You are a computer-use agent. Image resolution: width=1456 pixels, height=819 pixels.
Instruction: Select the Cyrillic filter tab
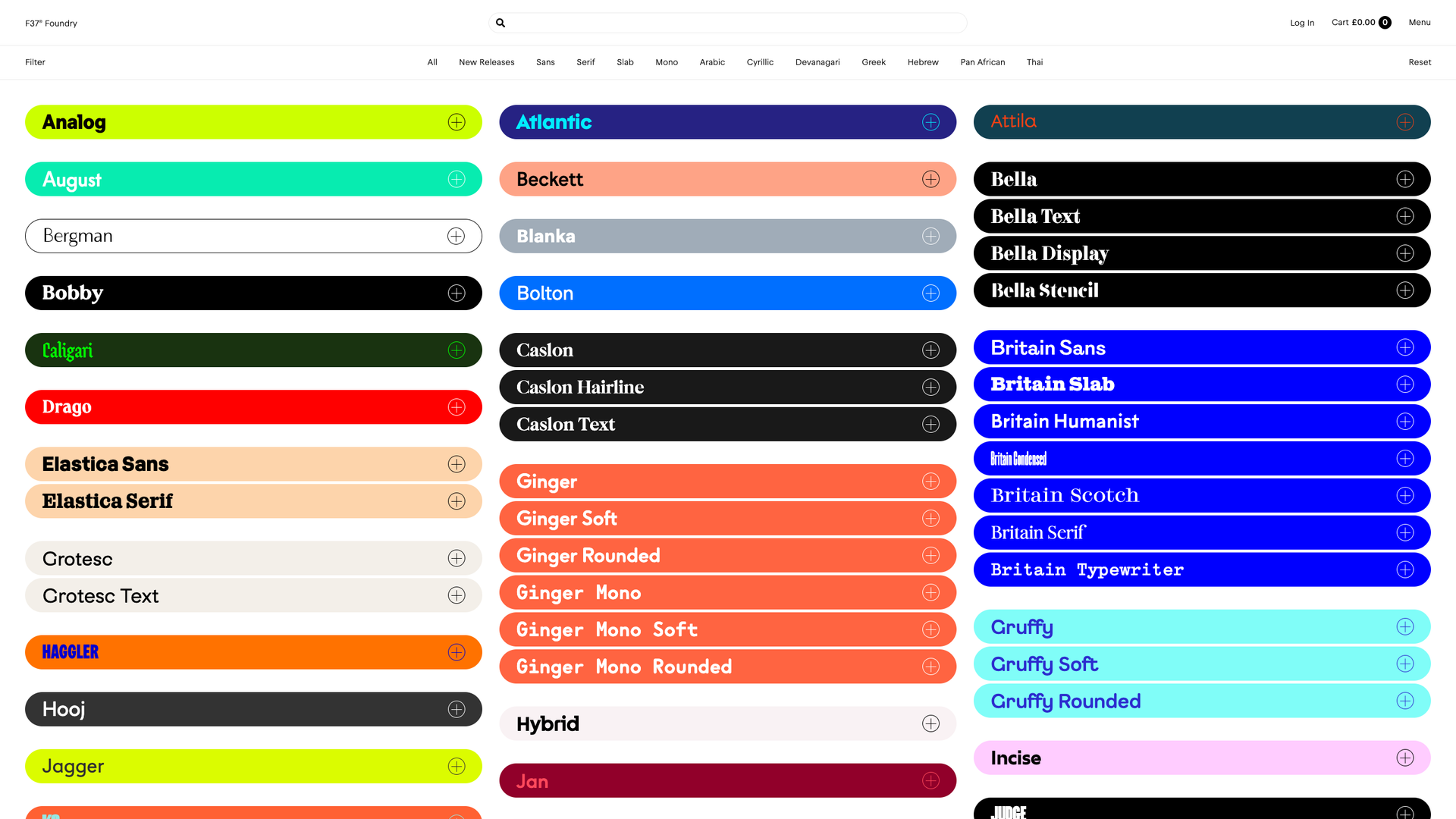pyautogui.click(x=760, y=61)
